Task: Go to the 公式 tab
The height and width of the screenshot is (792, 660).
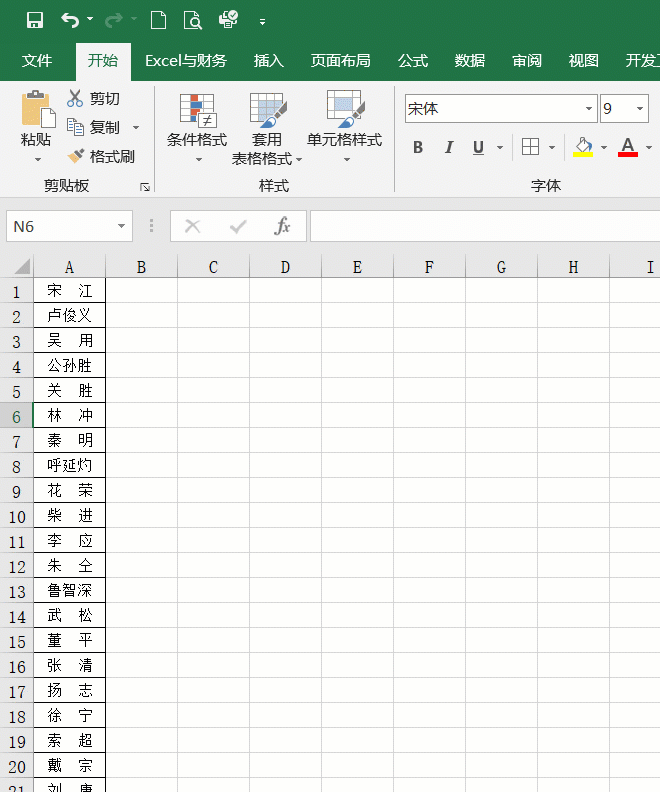Action: coord(413,61)
